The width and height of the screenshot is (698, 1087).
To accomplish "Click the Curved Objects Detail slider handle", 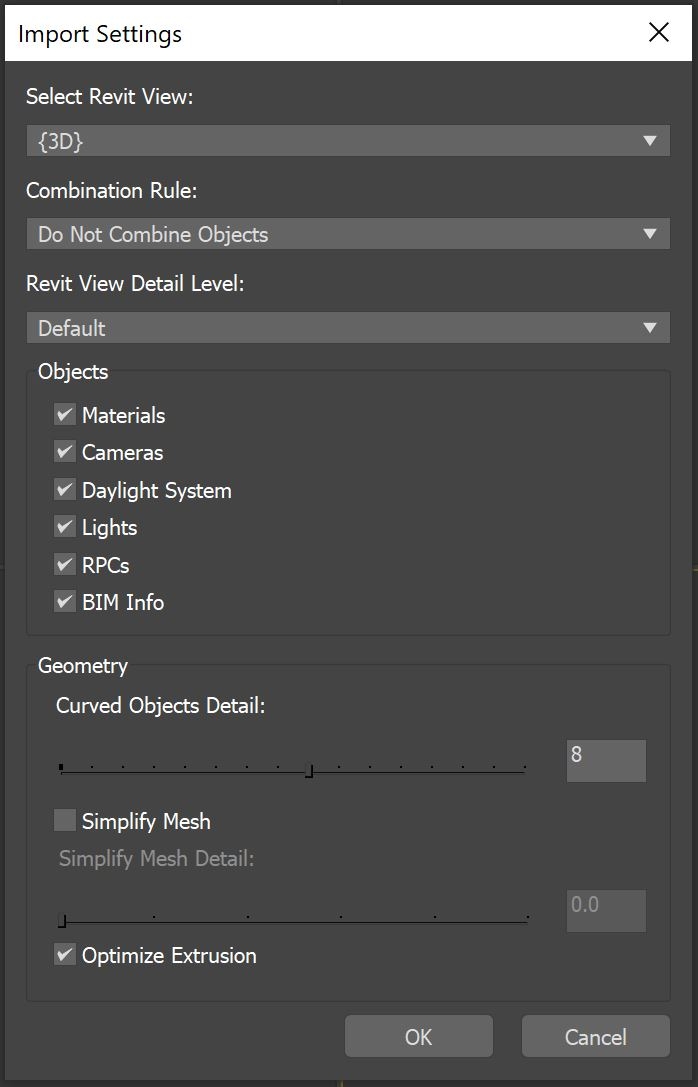I will tap(309, 771).
